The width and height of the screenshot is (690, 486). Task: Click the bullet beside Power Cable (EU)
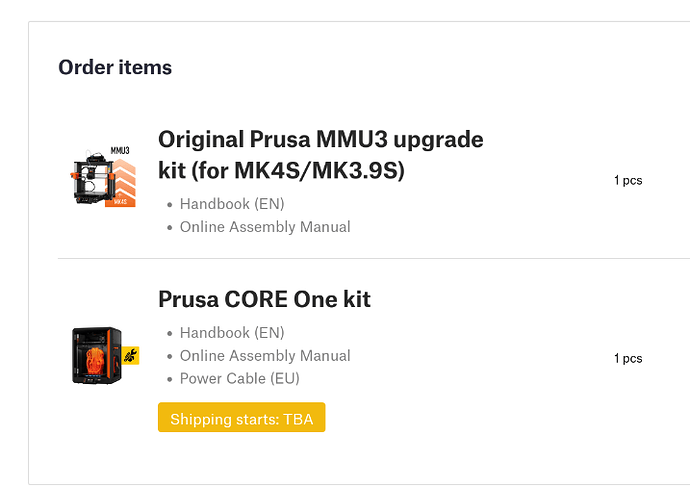point(169,380)
